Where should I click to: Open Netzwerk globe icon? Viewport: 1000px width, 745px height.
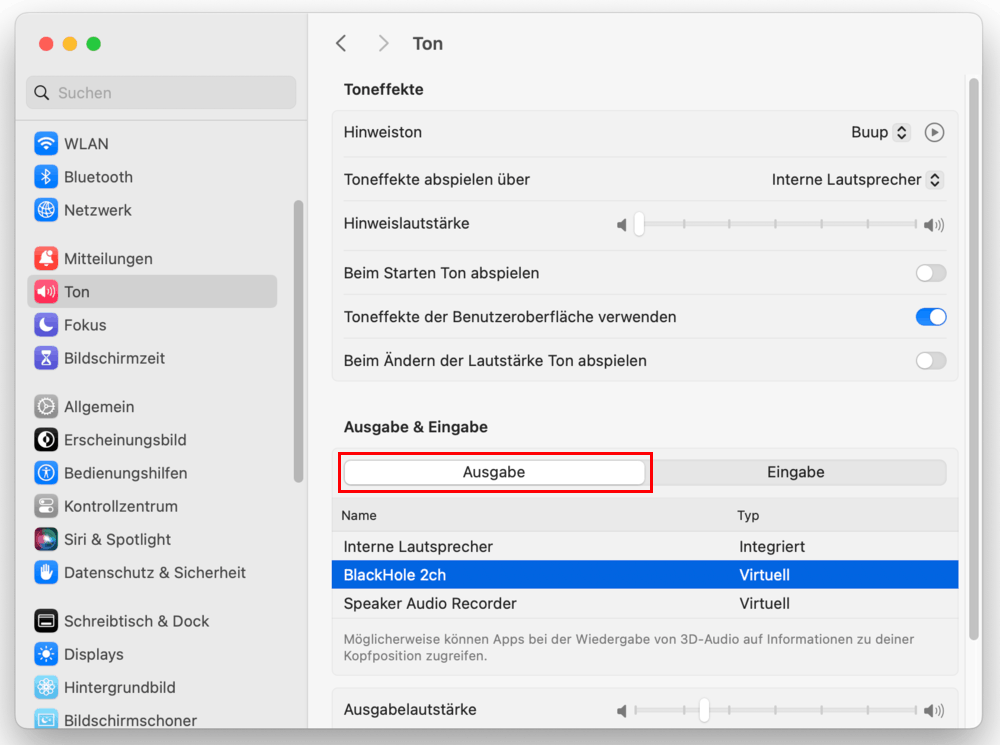tap(46, 210)
